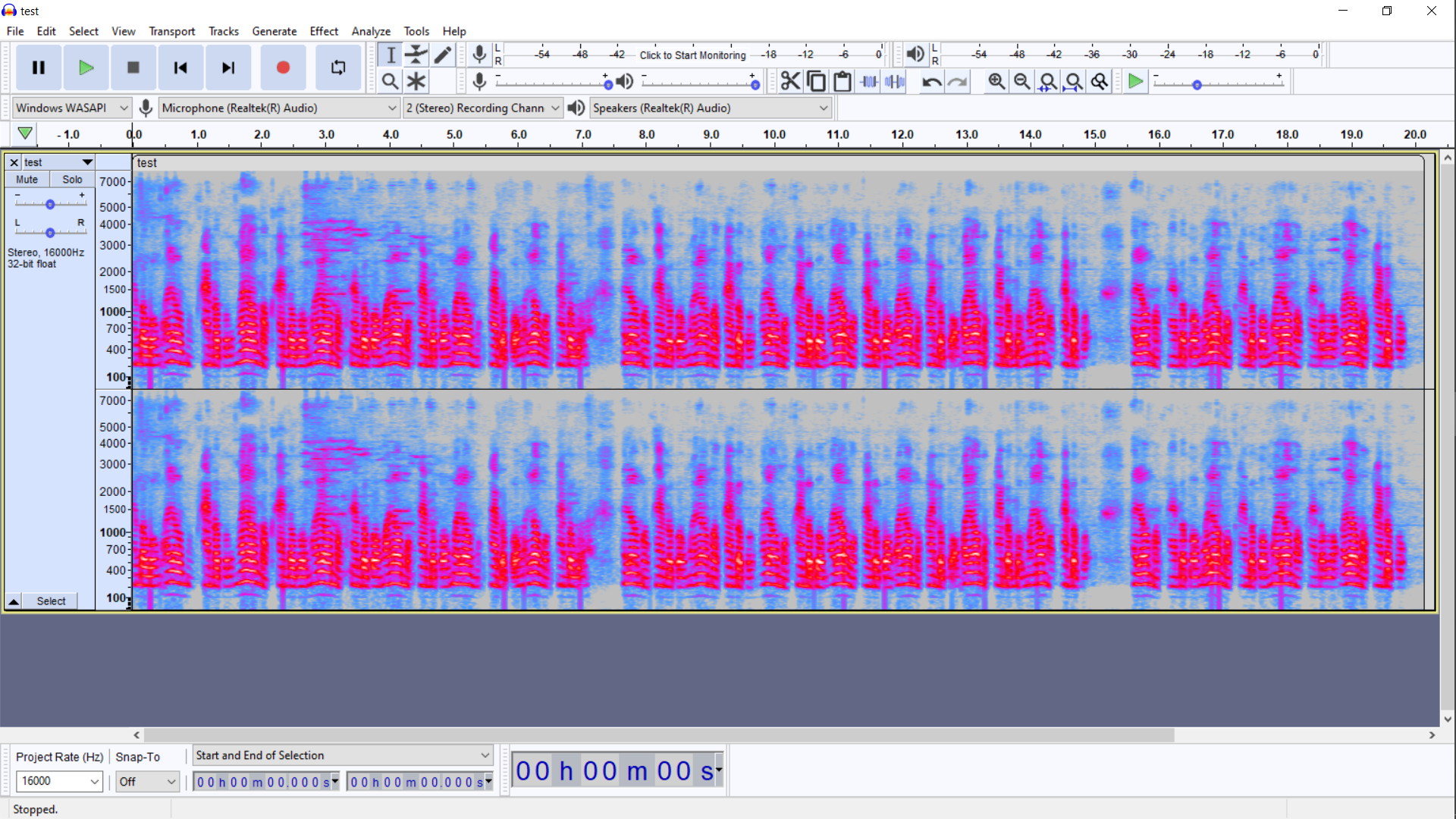Open the test track name dropdown menu
Screen dimensions: 1456x819
86,162
